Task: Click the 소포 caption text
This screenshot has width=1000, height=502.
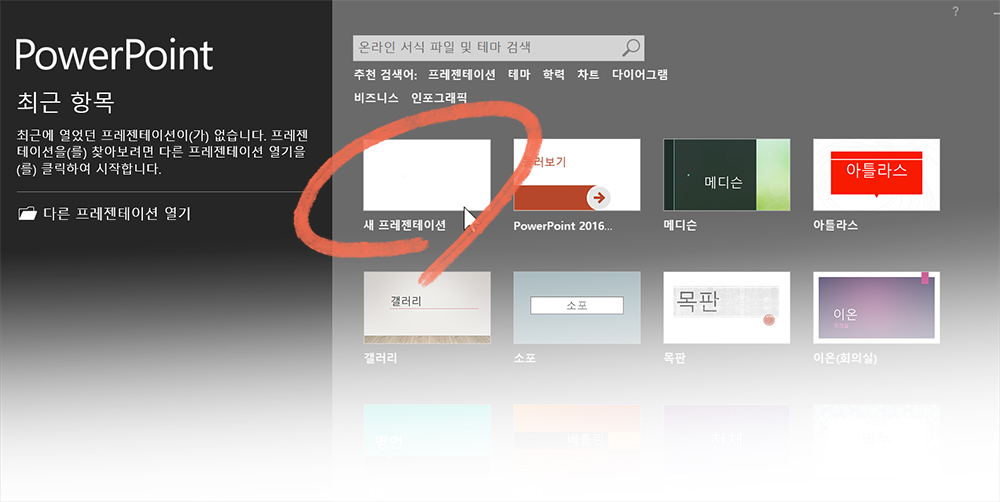Action: [x=524, y=358]
